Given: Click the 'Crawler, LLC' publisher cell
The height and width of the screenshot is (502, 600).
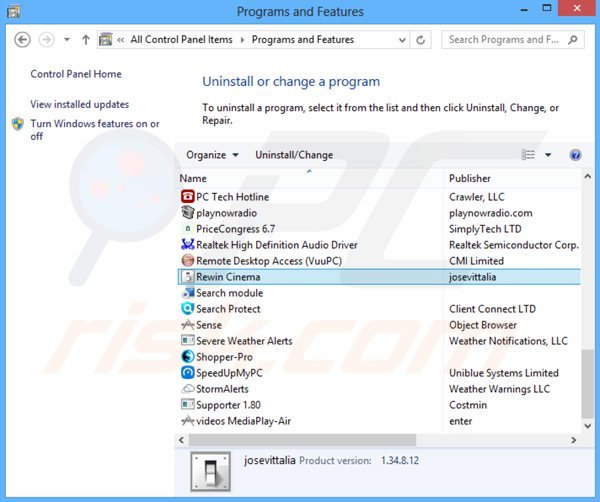Looking at the screenshot, I should tap(476, 197).
